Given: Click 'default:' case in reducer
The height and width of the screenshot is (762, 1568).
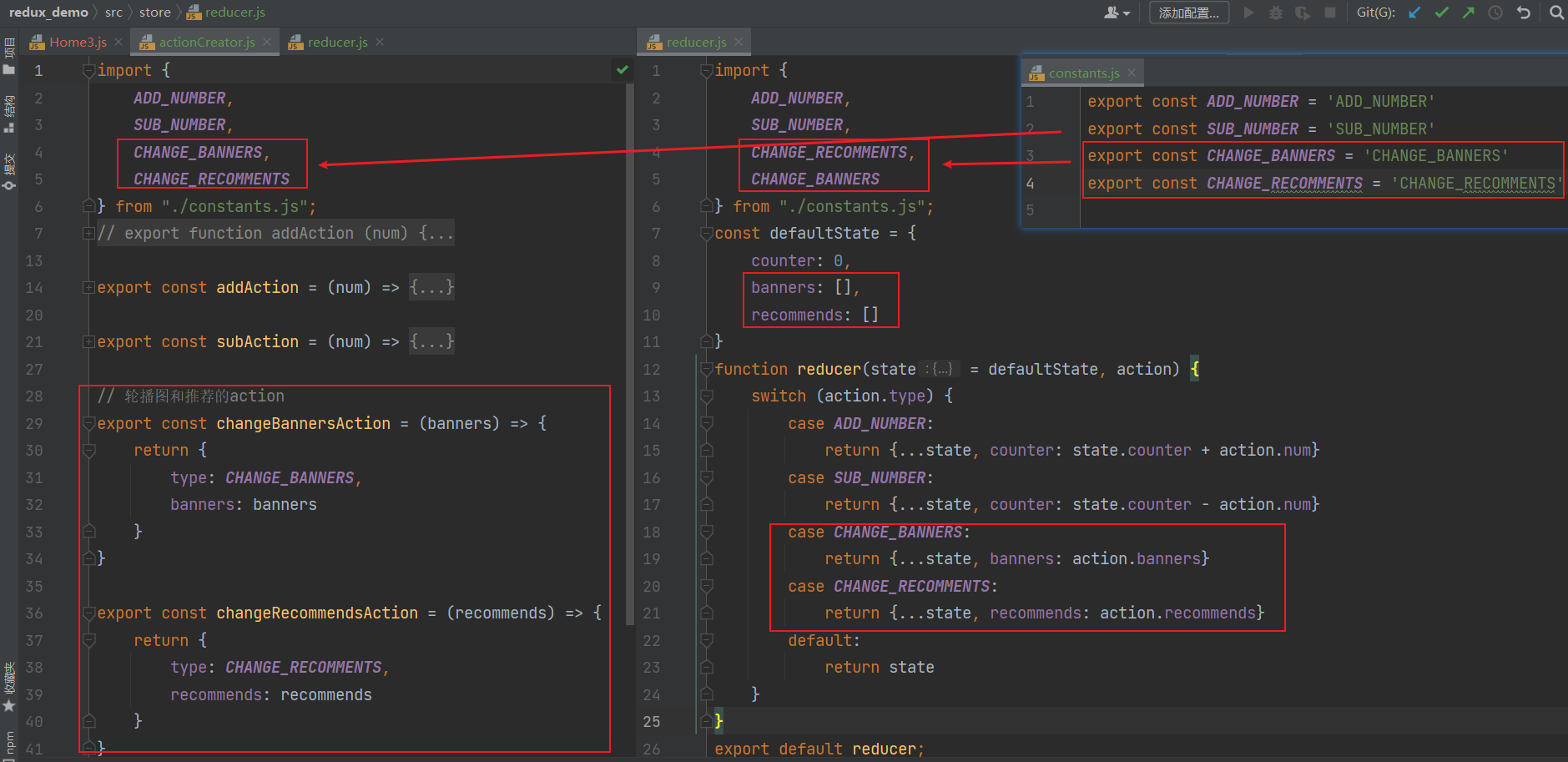Looking at the screenshot, I should [x=824, y=641].
